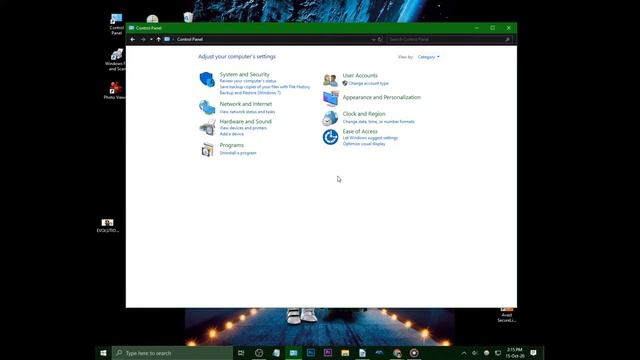Screen dimensions: 640x360
Task: Open the Programs category icon
Action: click(207, 149)
